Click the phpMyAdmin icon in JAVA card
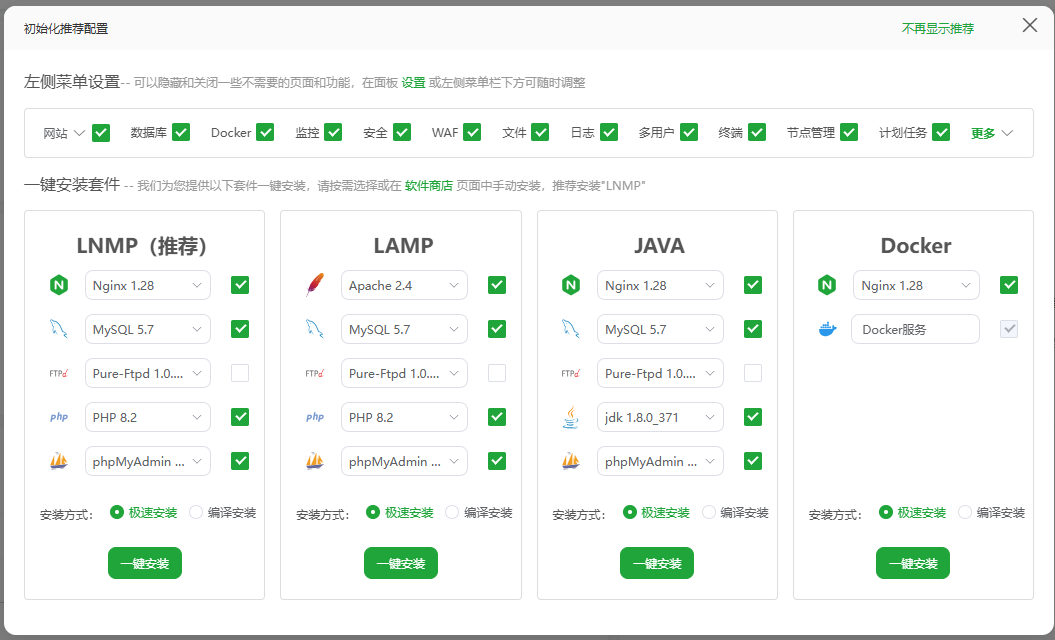 tap(571, 461)
